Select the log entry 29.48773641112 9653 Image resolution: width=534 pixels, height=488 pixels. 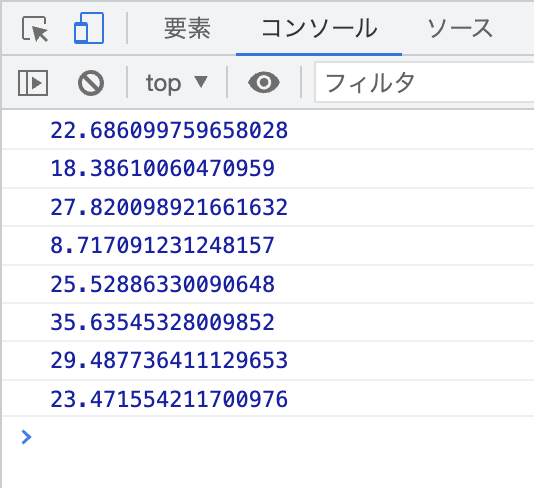click(169, 360)
